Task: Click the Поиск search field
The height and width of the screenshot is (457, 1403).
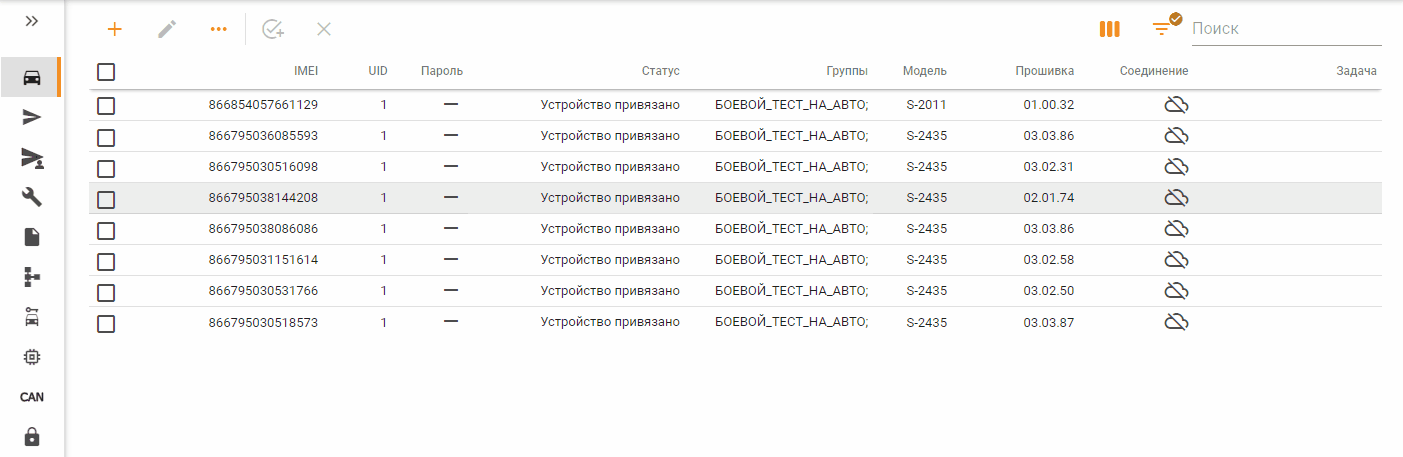Action: (1286, 29)
